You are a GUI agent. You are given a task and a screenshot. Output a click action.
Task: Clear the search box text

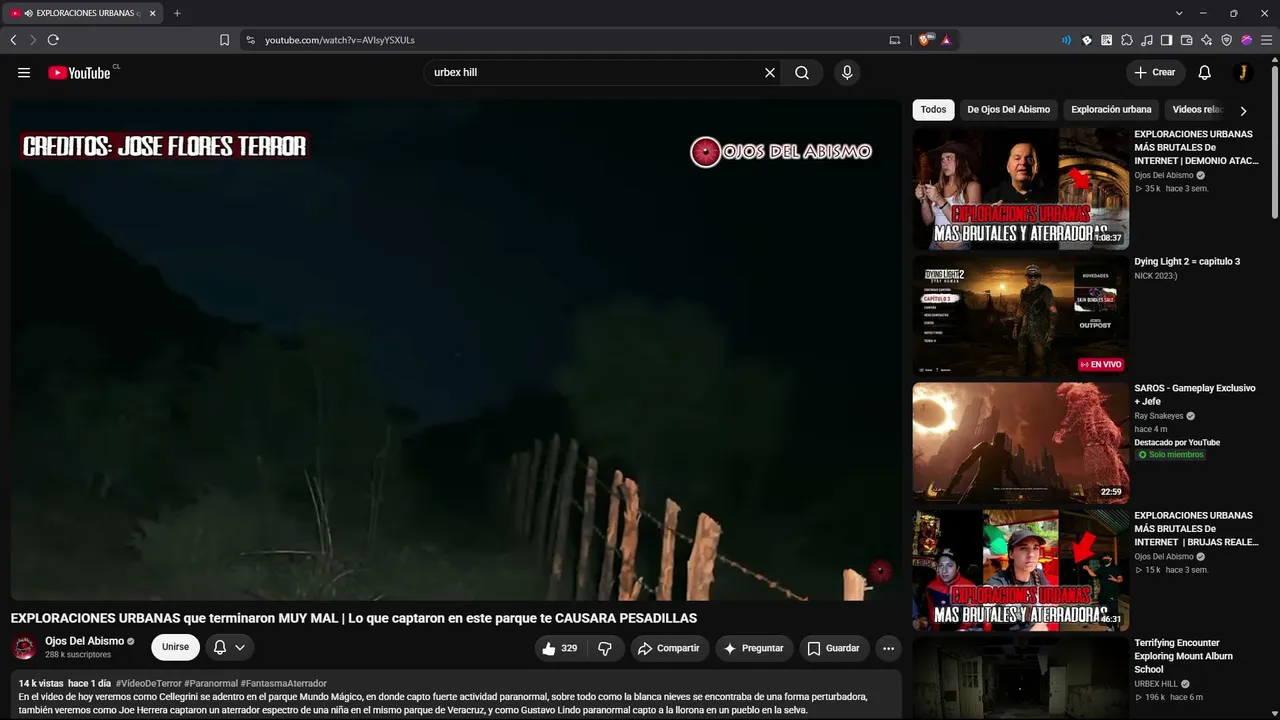(770, 73)
